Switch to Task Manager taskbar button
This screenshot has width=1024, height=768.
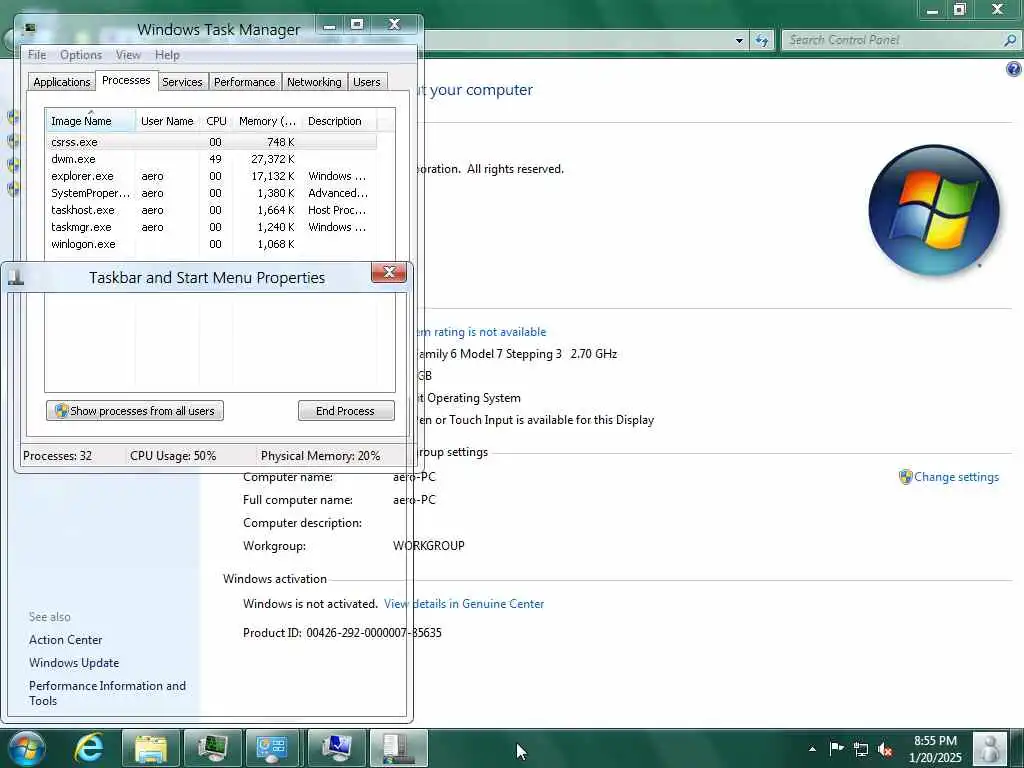[212, 748]
